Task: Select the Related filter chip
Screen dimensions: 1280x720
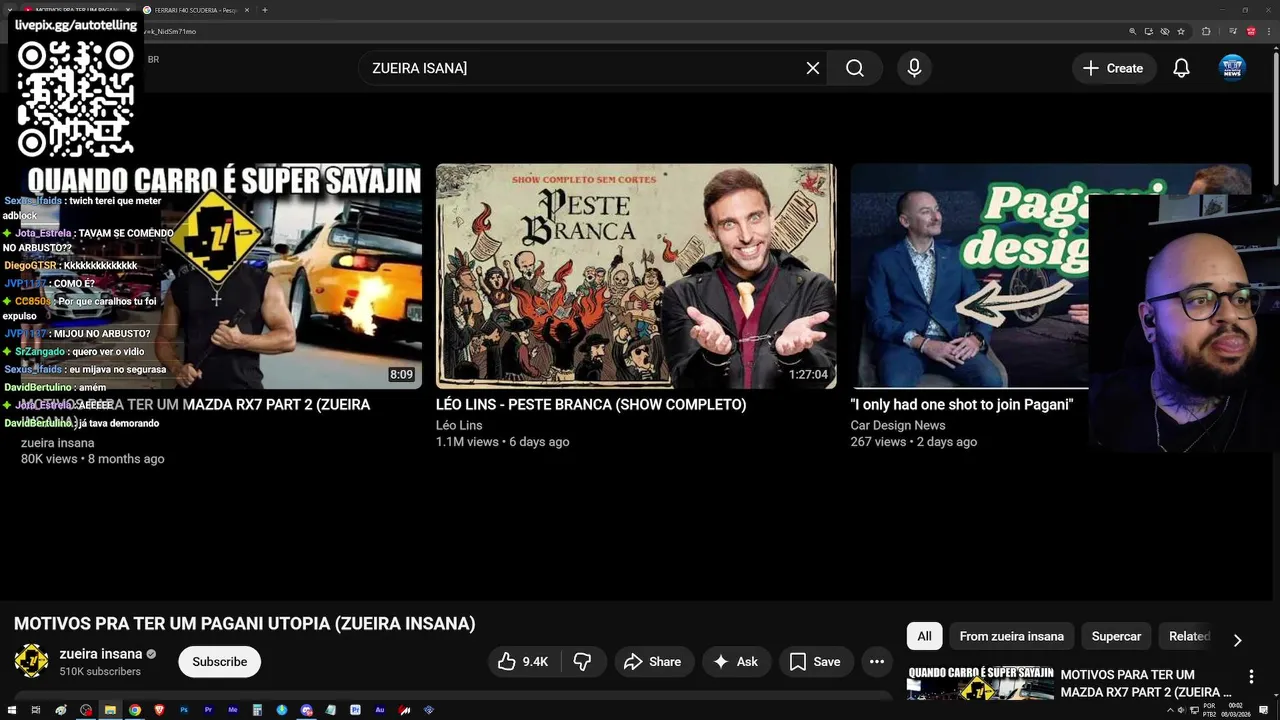Action: click(x=1189, y=636)
